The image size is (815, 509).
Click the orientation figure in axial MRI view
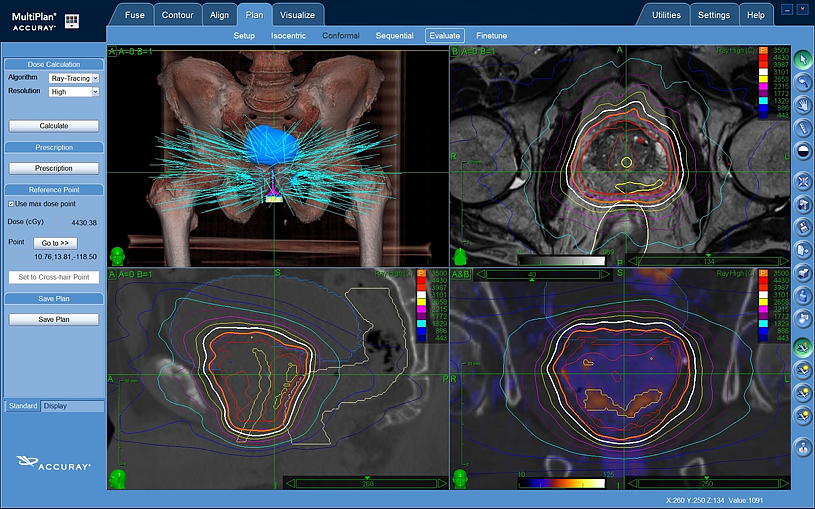(459, 257)
